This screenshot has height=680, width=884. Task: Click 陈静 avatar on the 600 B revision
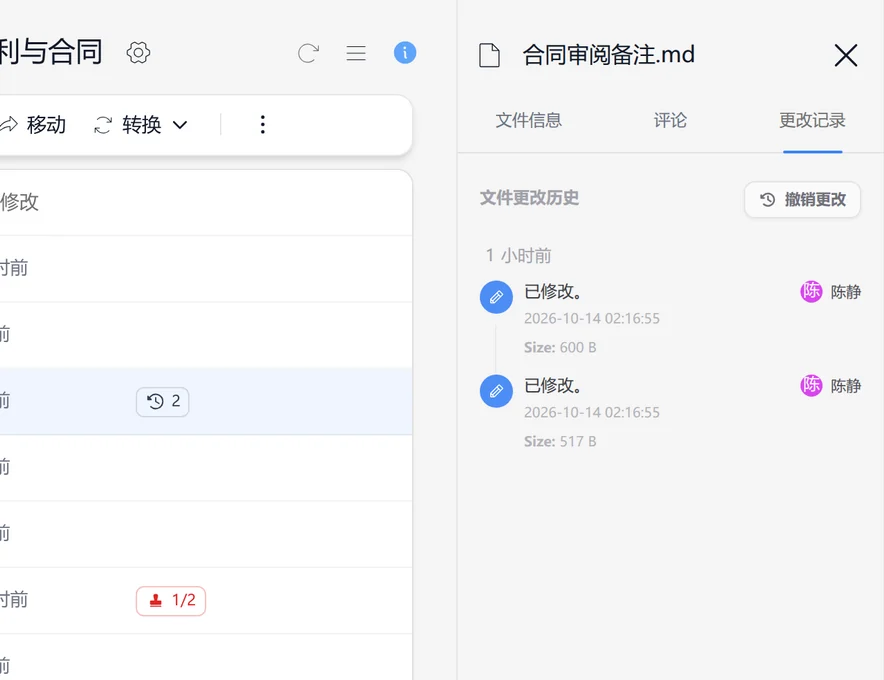pos(811,292)
